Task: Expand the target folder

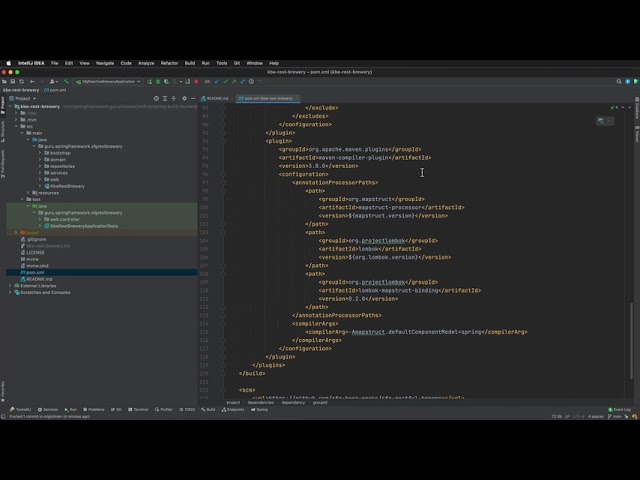Action: coord(16,233)
